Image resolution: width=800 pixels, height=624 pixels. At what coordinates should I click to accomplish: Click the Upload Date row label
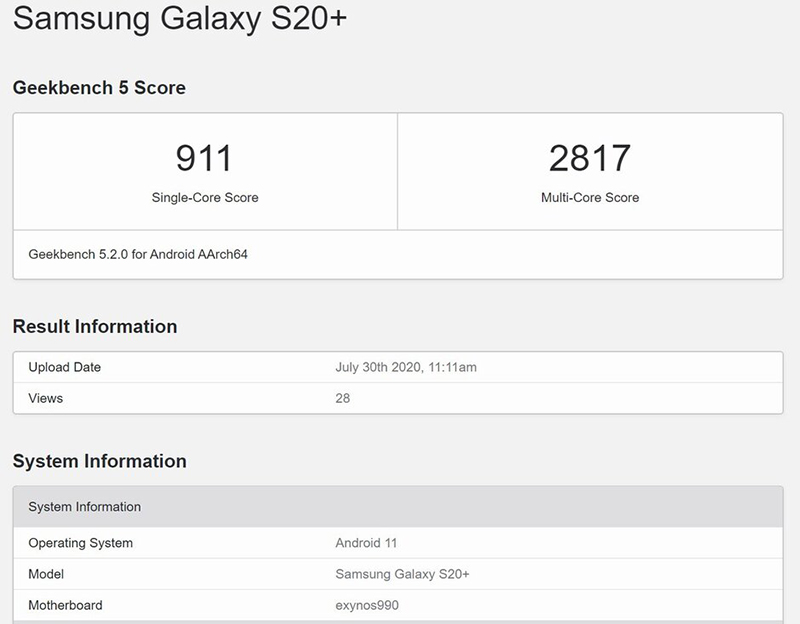[x=65, y=367]
